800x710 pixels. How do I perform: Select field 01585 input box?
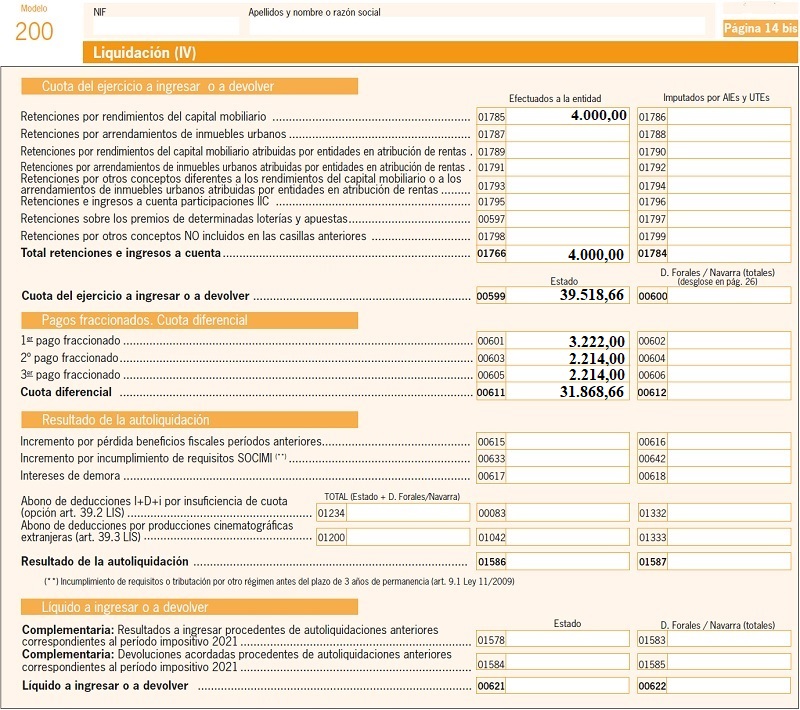[729, 663]
